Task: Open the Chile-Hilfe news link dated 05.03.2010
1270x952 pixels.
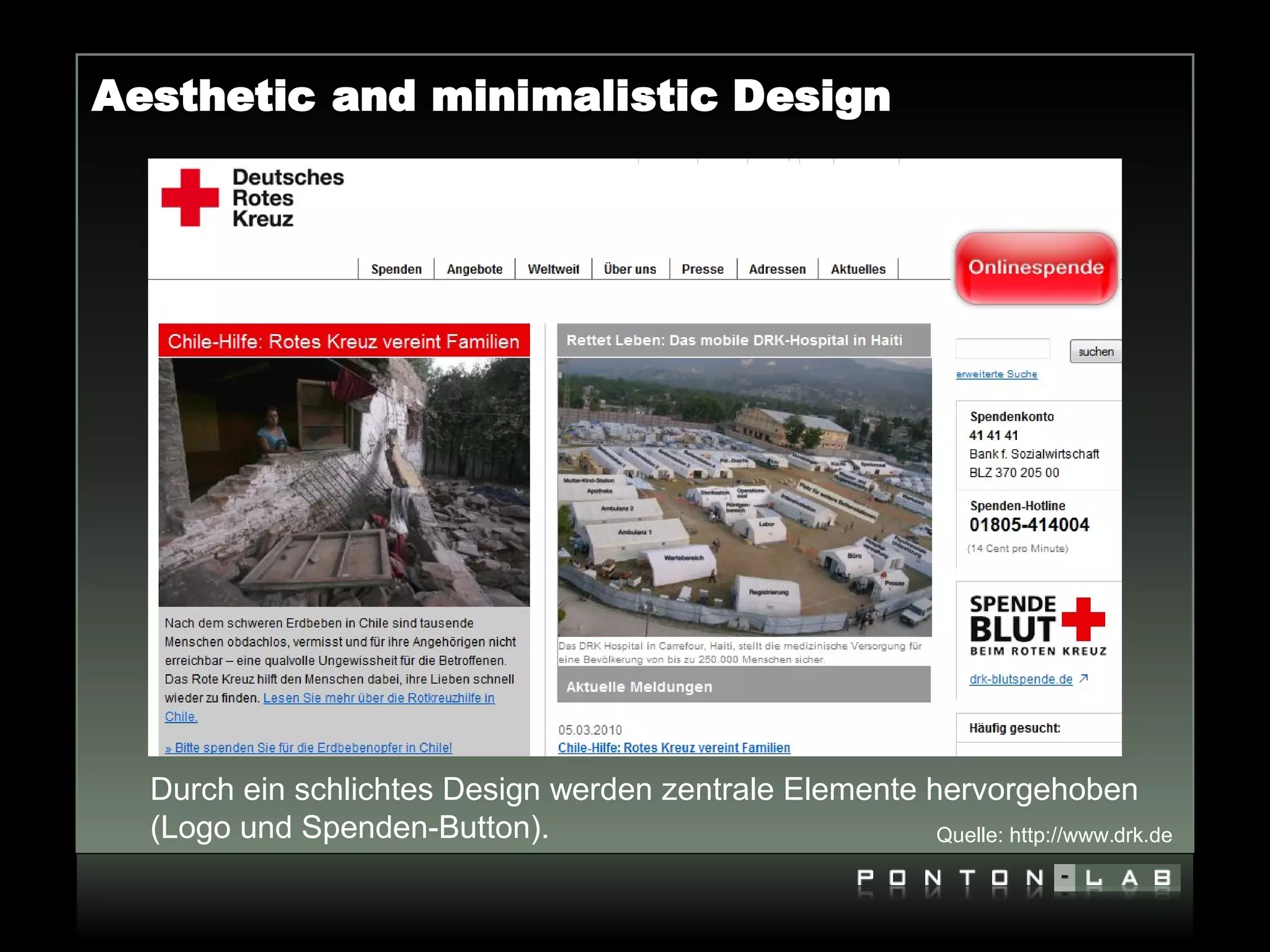Action: click(x=674, y=747)
